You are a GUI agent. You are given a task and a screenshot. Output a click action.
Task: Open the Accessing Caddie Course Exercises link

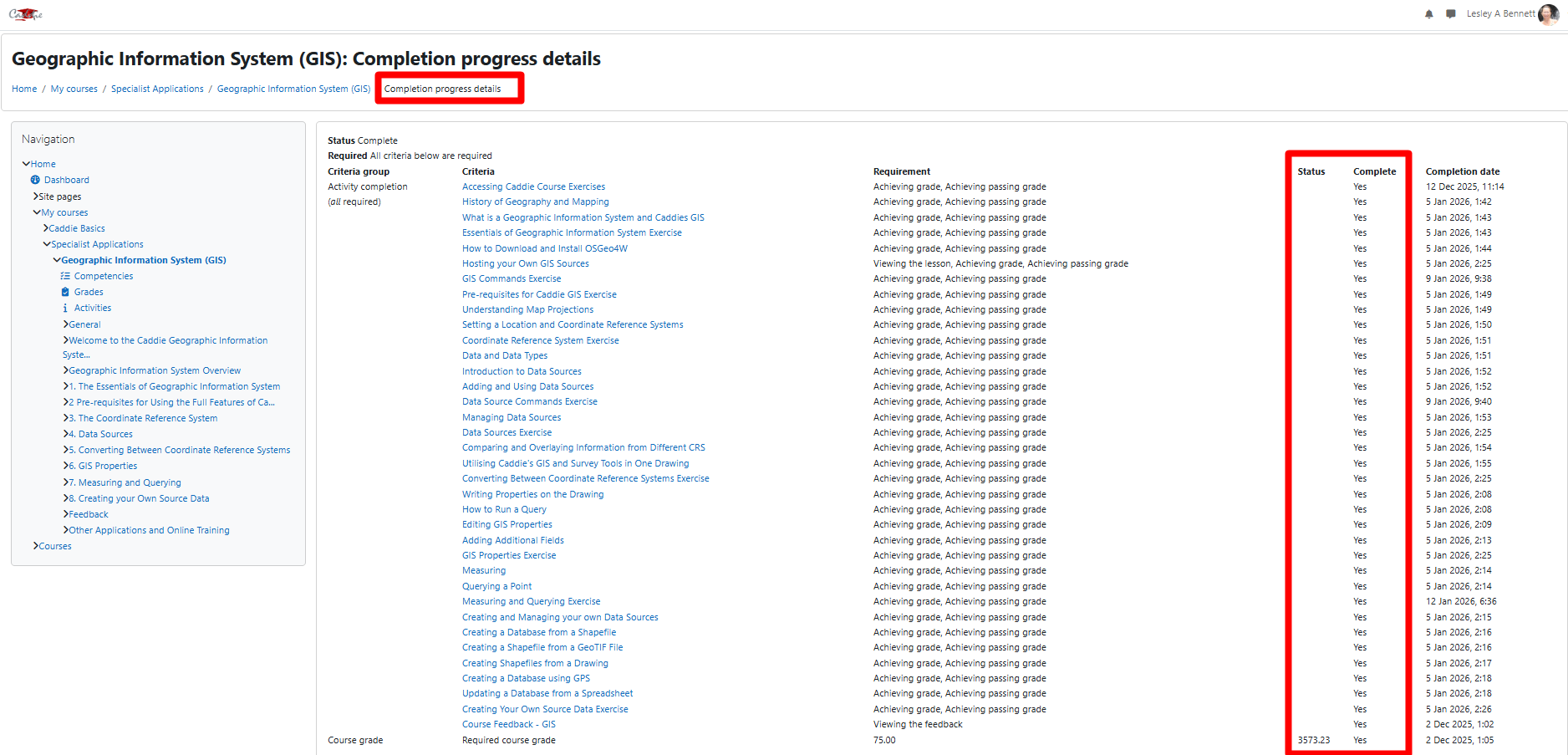[x=533, y=186]
